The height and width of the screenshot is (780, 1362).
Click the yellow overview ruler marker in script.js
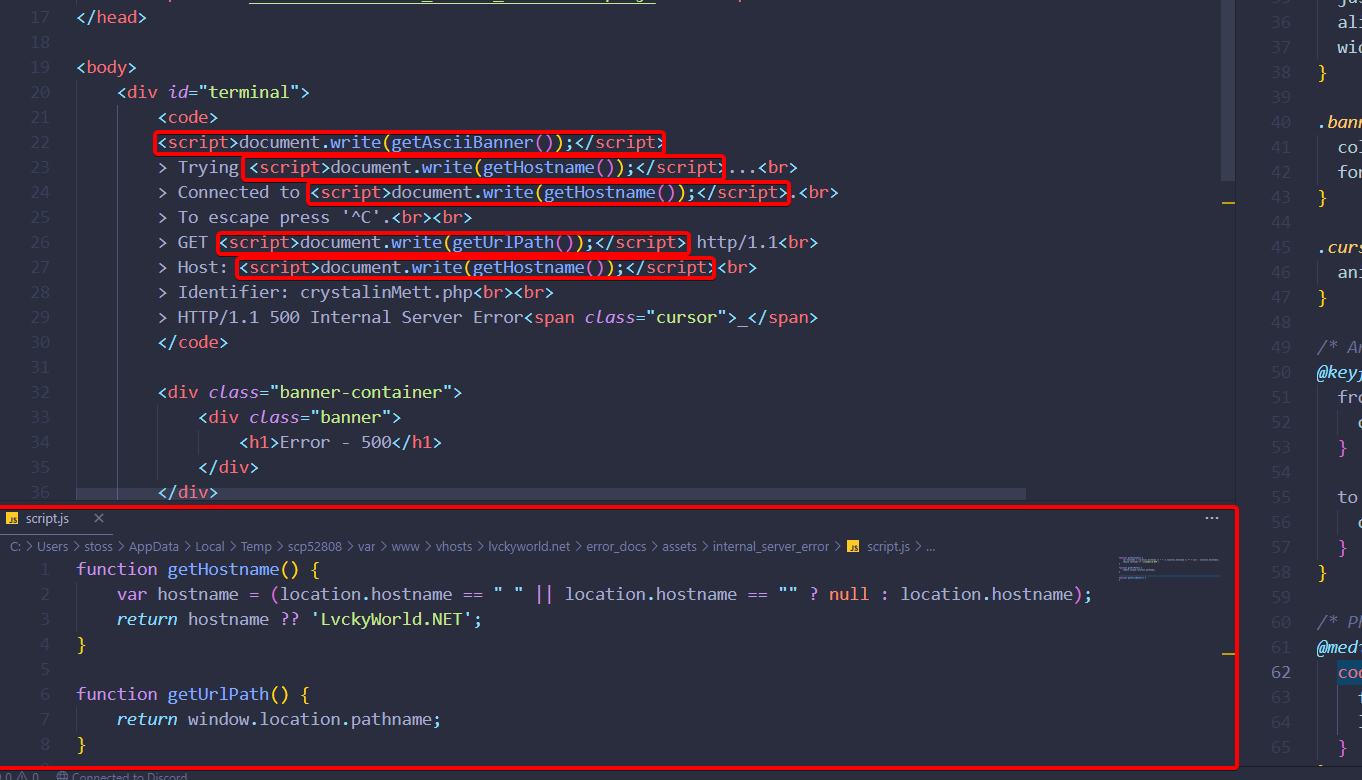click(x=1228, y=653)
